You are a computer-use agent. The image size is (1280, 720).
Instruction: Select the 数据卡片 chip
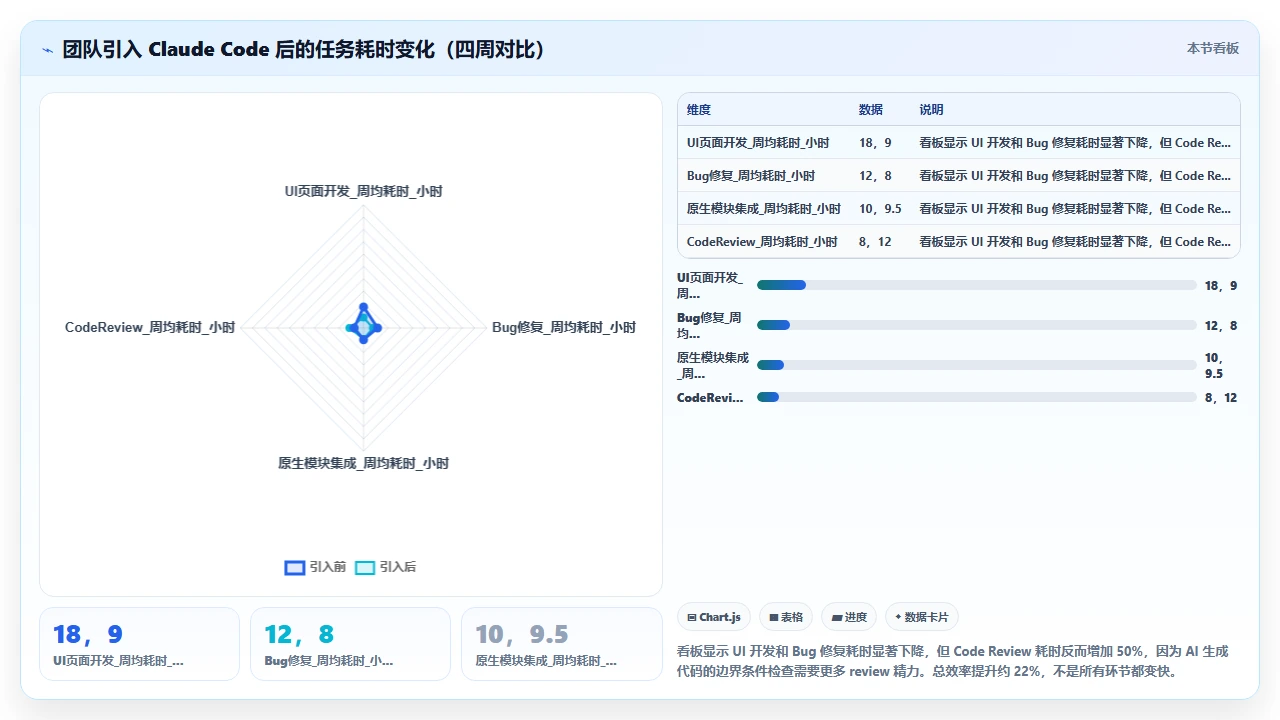[922, 617]
